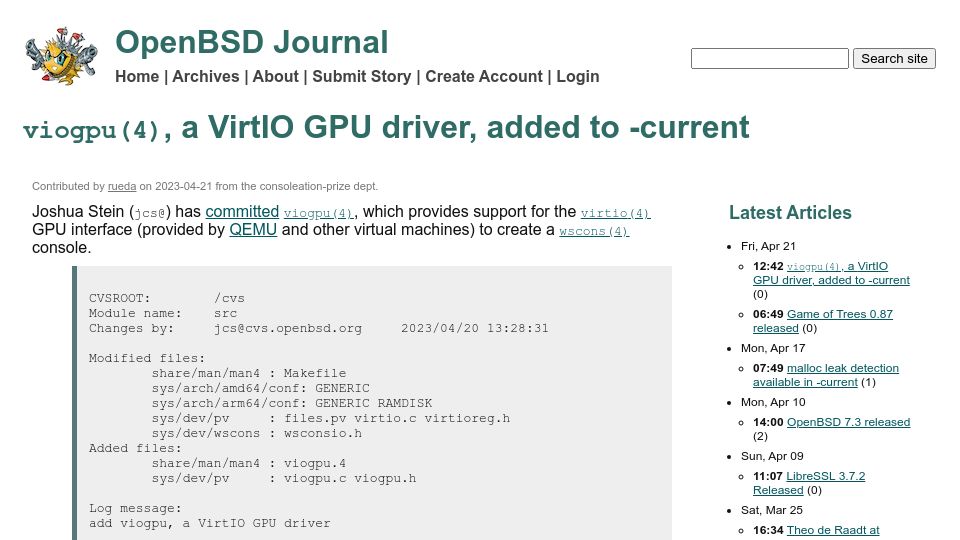Open viogpu(4) man page link in article body
Screen dimensions: 960x540
(x=318, y=213)
